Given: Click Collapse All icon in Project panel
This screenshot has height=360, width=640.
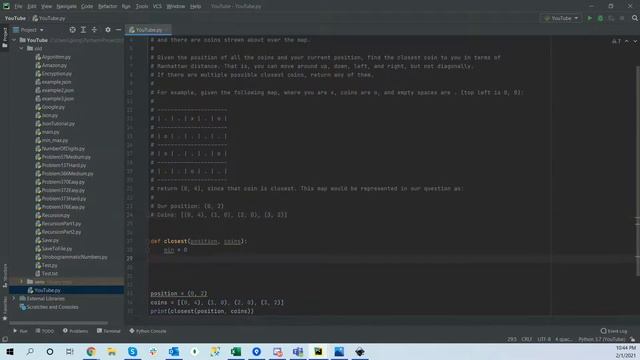Looking at the screenshot, I should coord(94,30).
